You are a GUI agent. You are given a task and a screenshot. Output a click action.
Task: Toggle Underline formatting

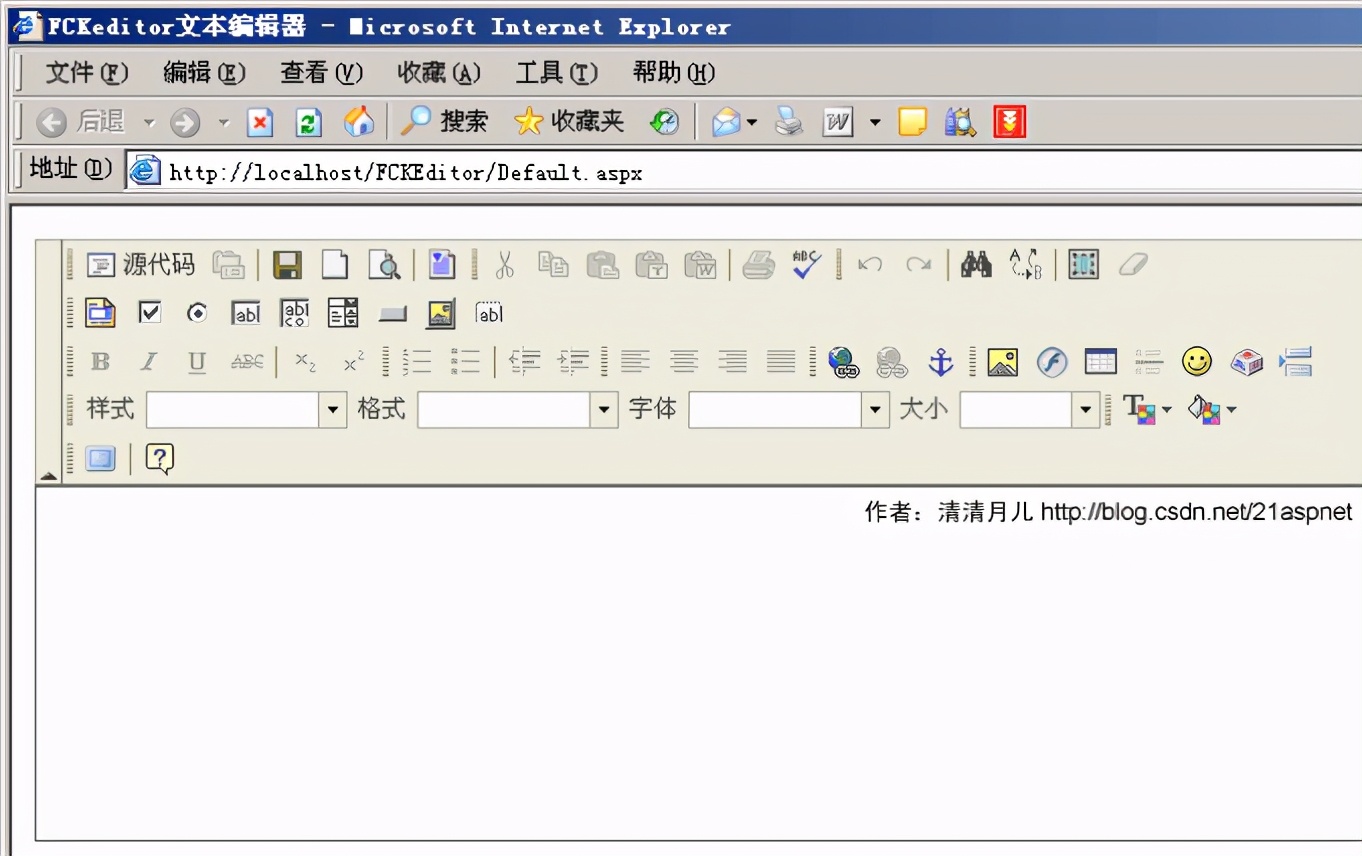coord(197,362)
